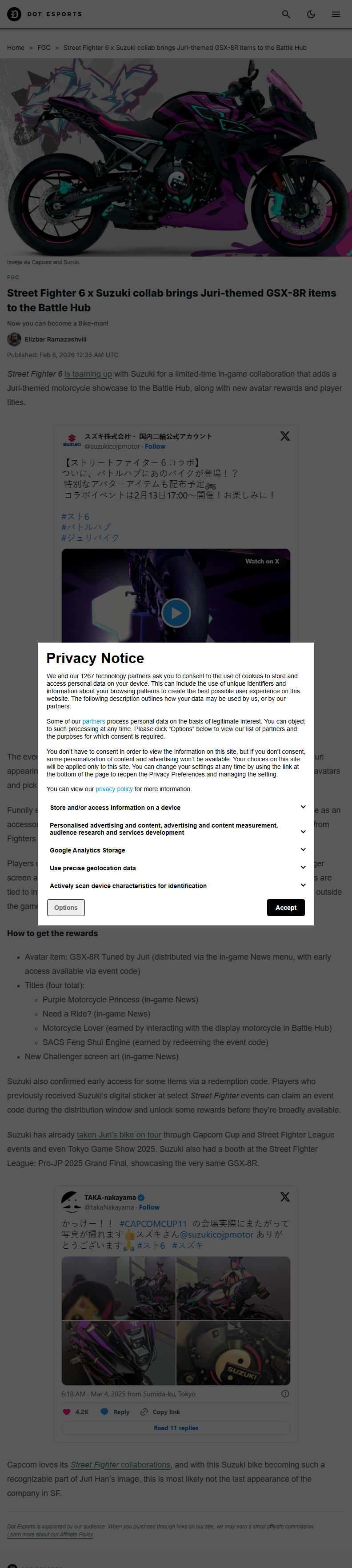Expand Actively scan device characteristics section
The height and width of the screenshot is (1568, 352).
point(303,885)
